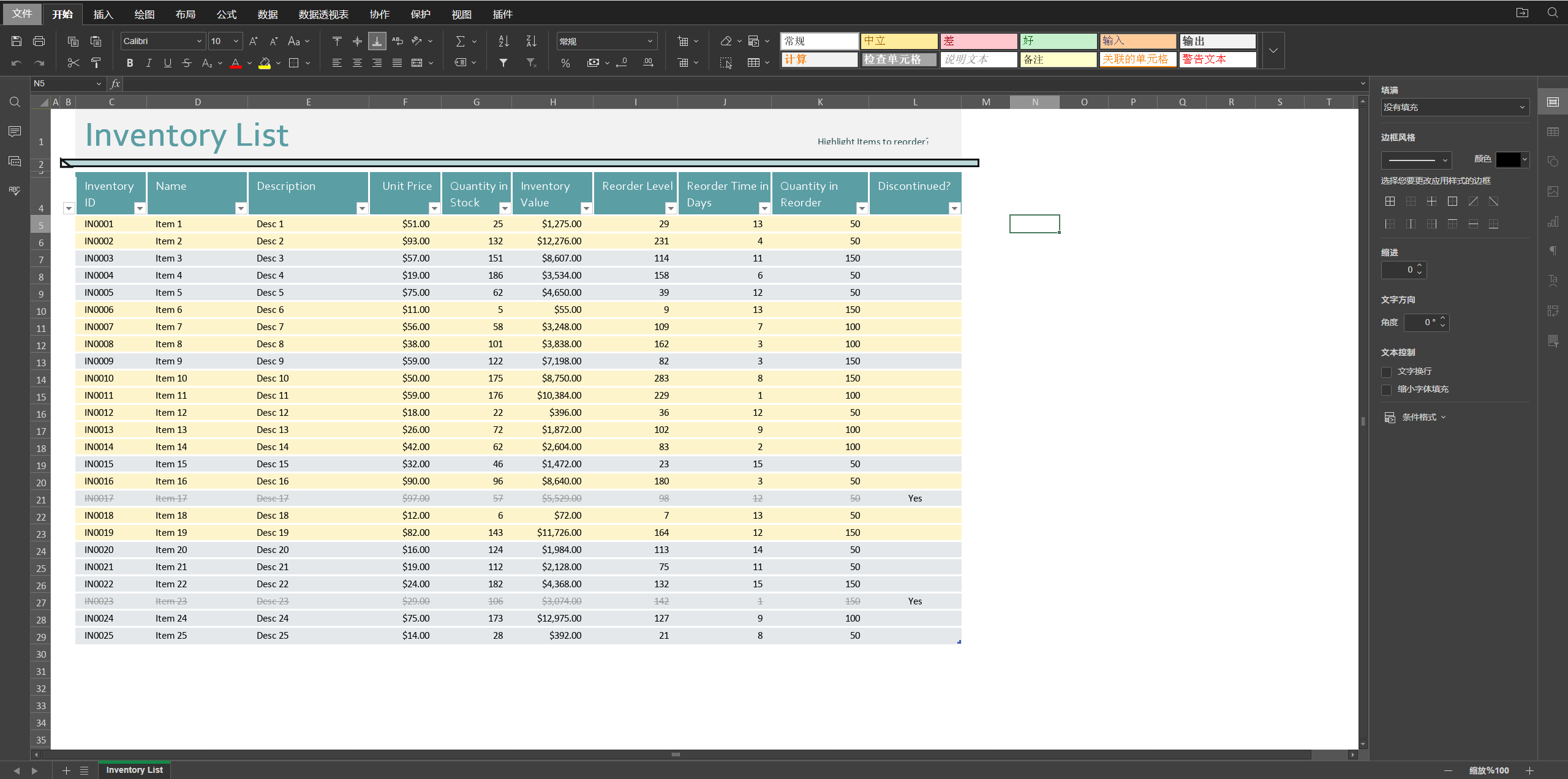Apply the 警告文本 warning text style
Viewport: 1568px width, 779px height.
tap(1217, 59)
